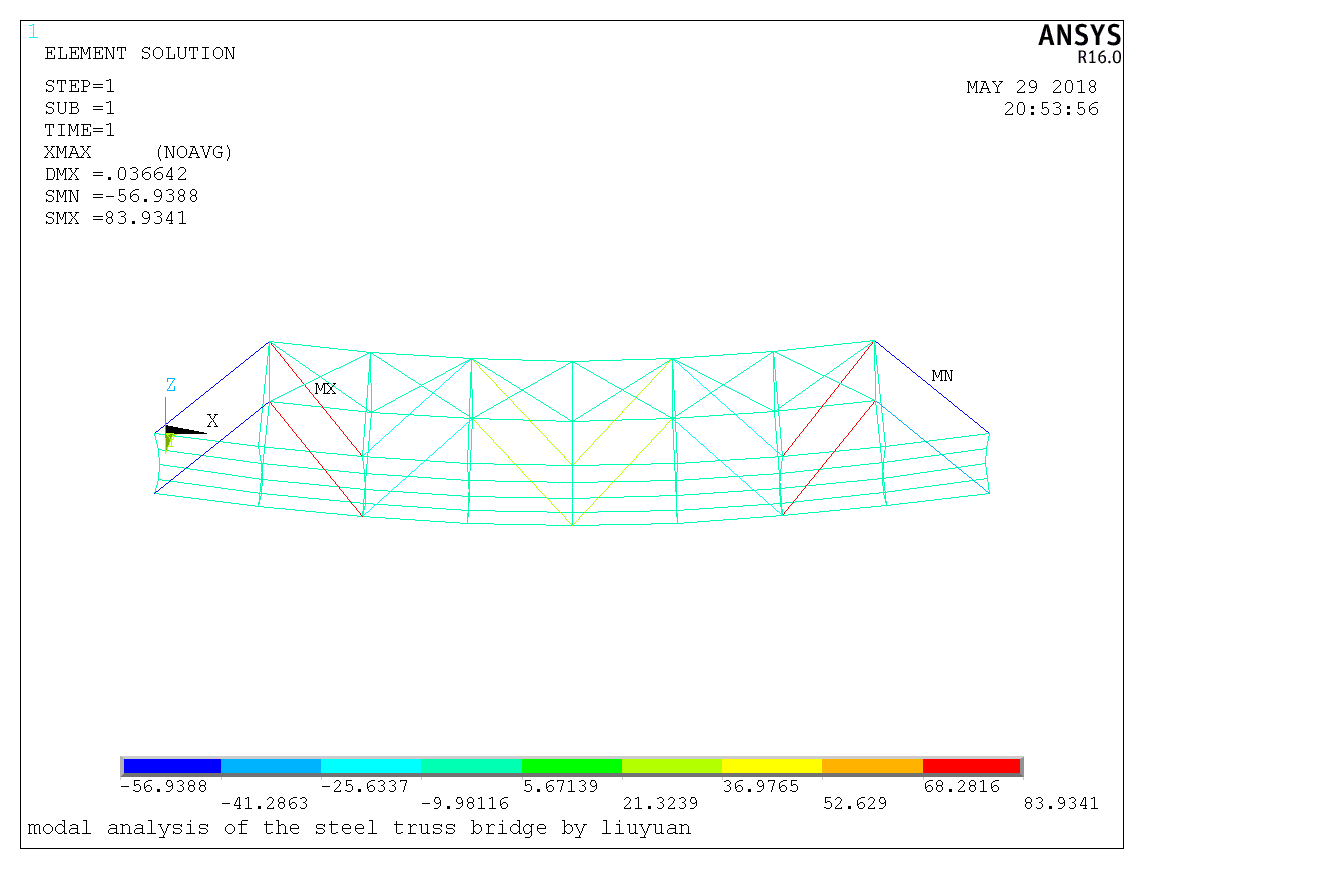This screenshot has height=869, width=1336.
Task: Pick the yellow legend color band
Action: click(x=772, y=766)
